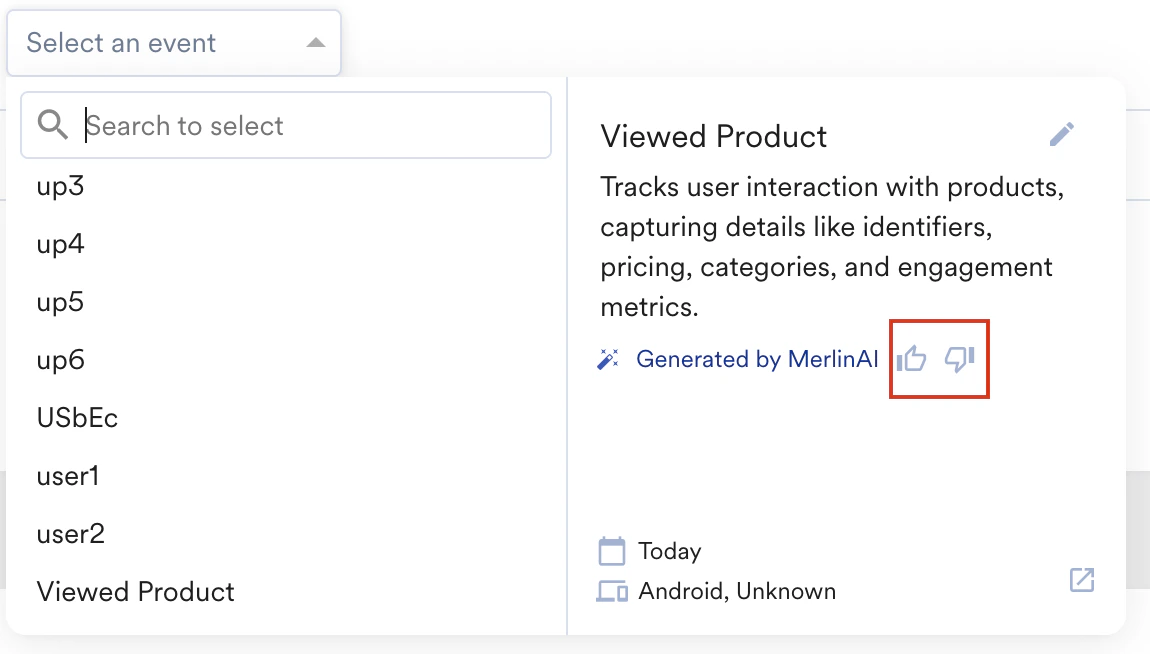Select Viewed Product in the event list
Image resolution: width=1150 pixels, height=654 pixels.
(x=135, y=591)
